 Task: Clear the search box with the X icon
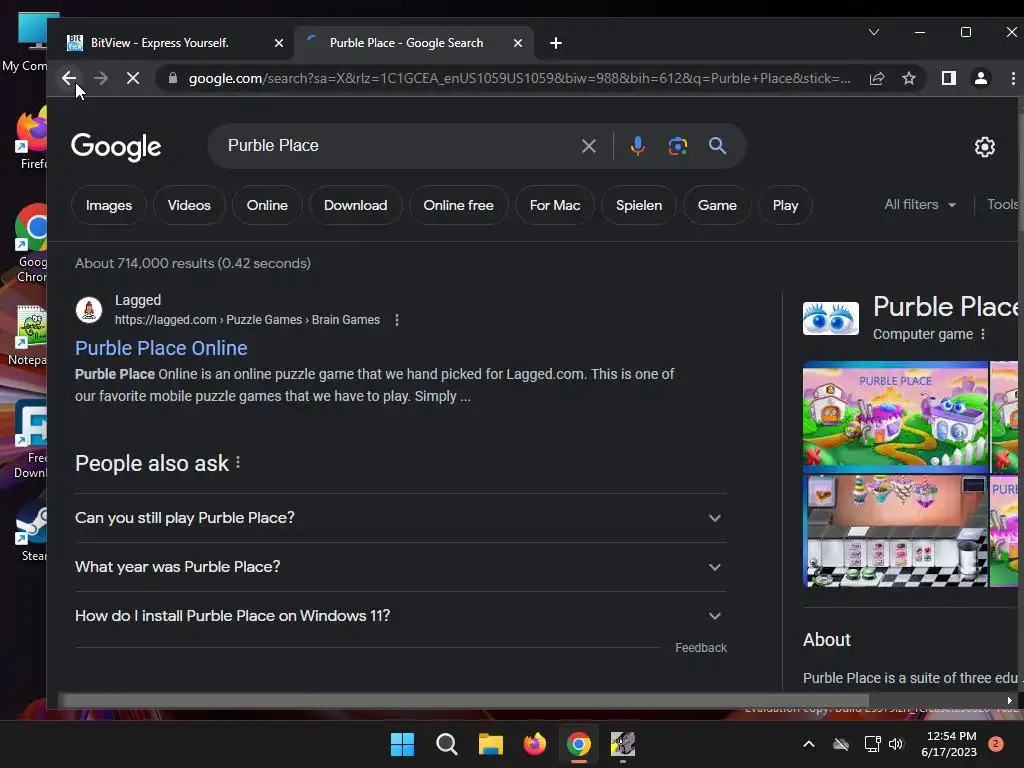[588, 146]
